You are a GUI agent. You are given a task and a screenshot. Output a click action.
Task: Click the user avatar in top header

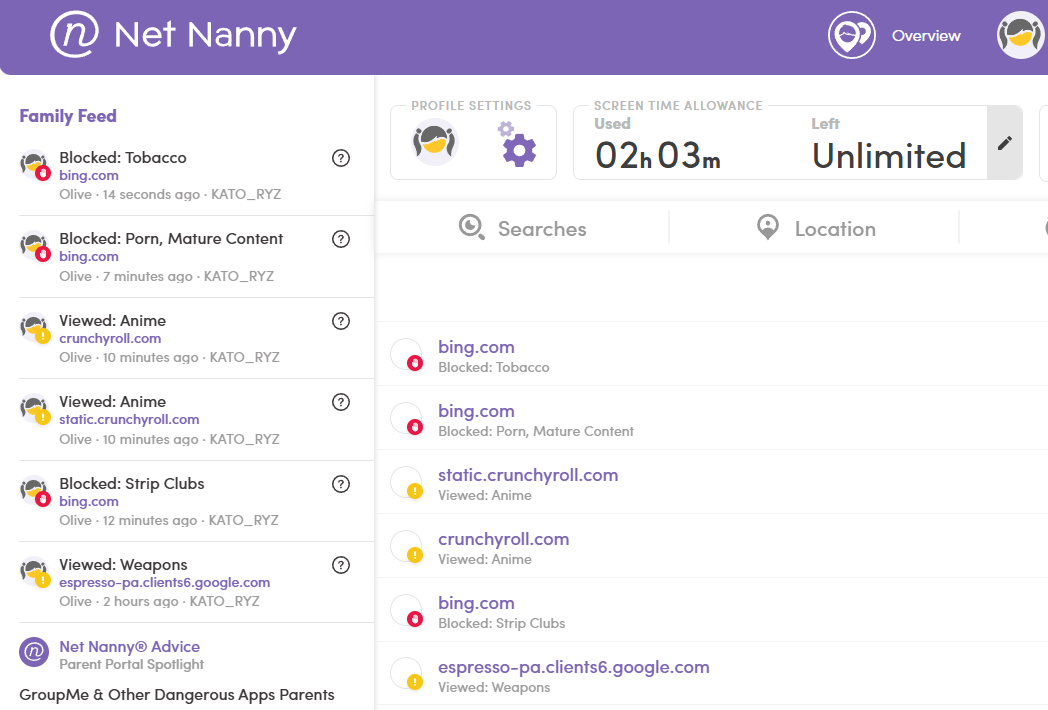(x=1021, y=36)
